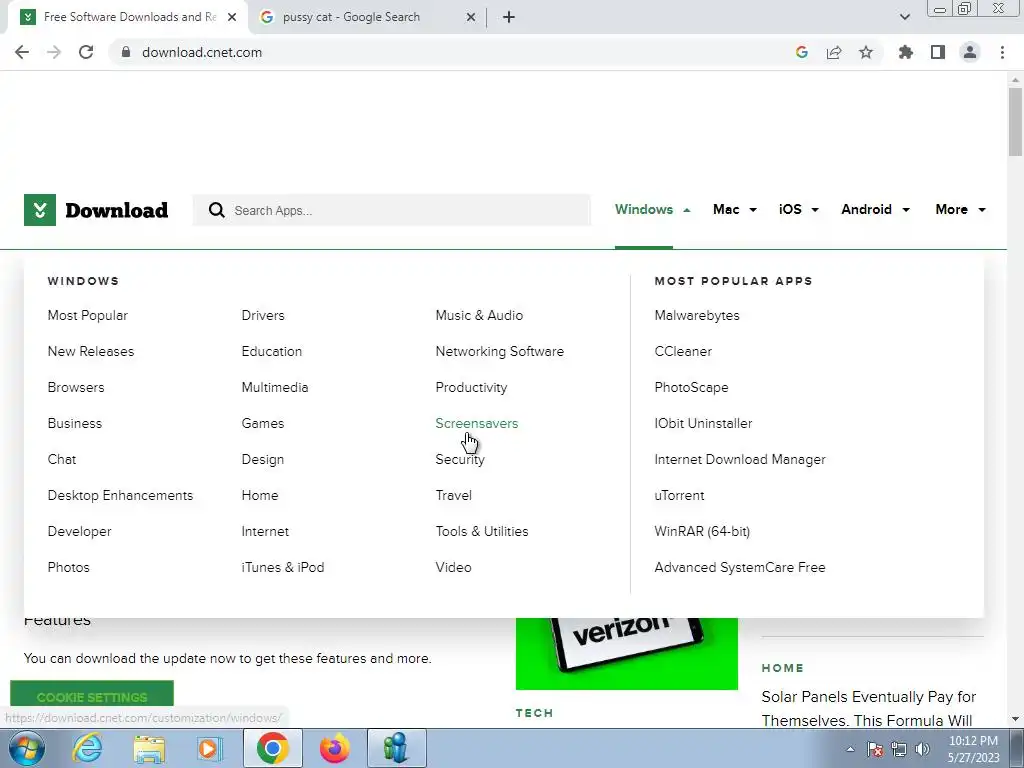Open the Chrome extensions puzzle icon

pos(906,52)
